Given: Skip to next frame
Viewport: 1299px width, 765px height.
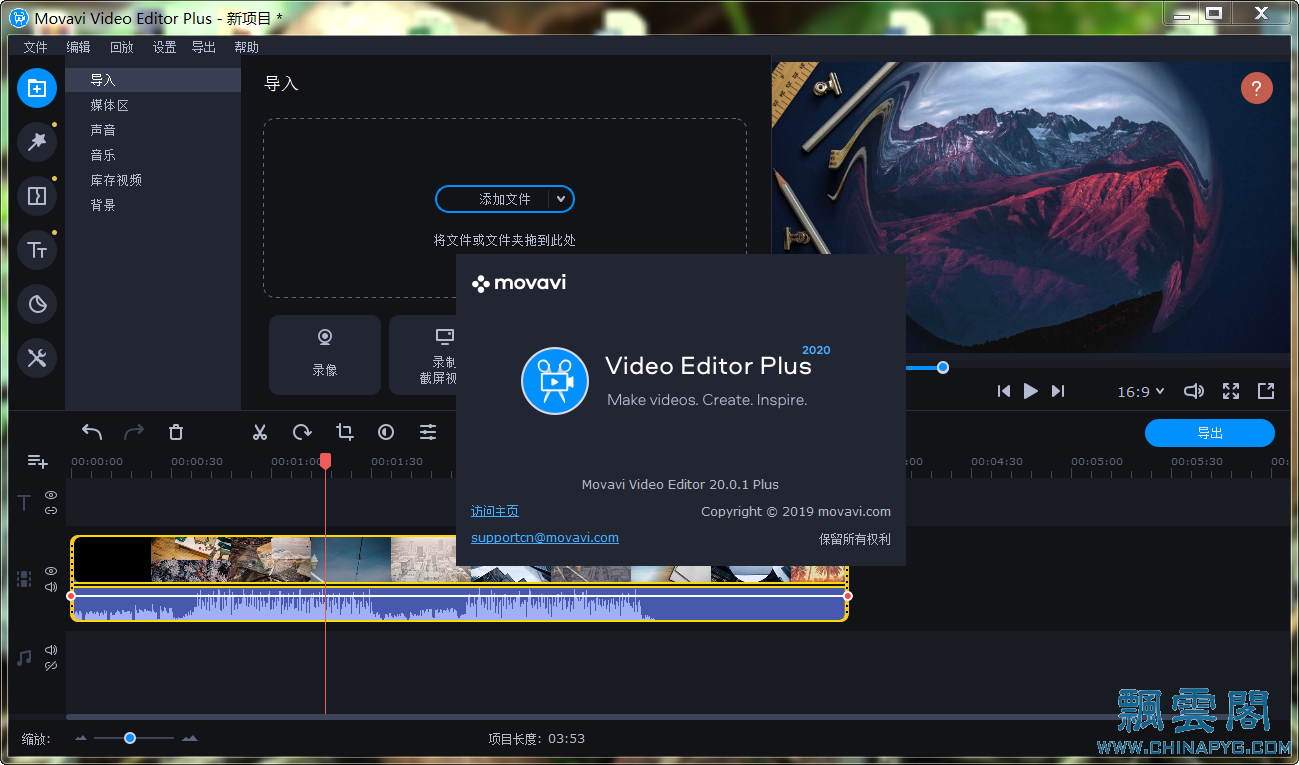Looking at the screenshot, I should coord(1058,391).
